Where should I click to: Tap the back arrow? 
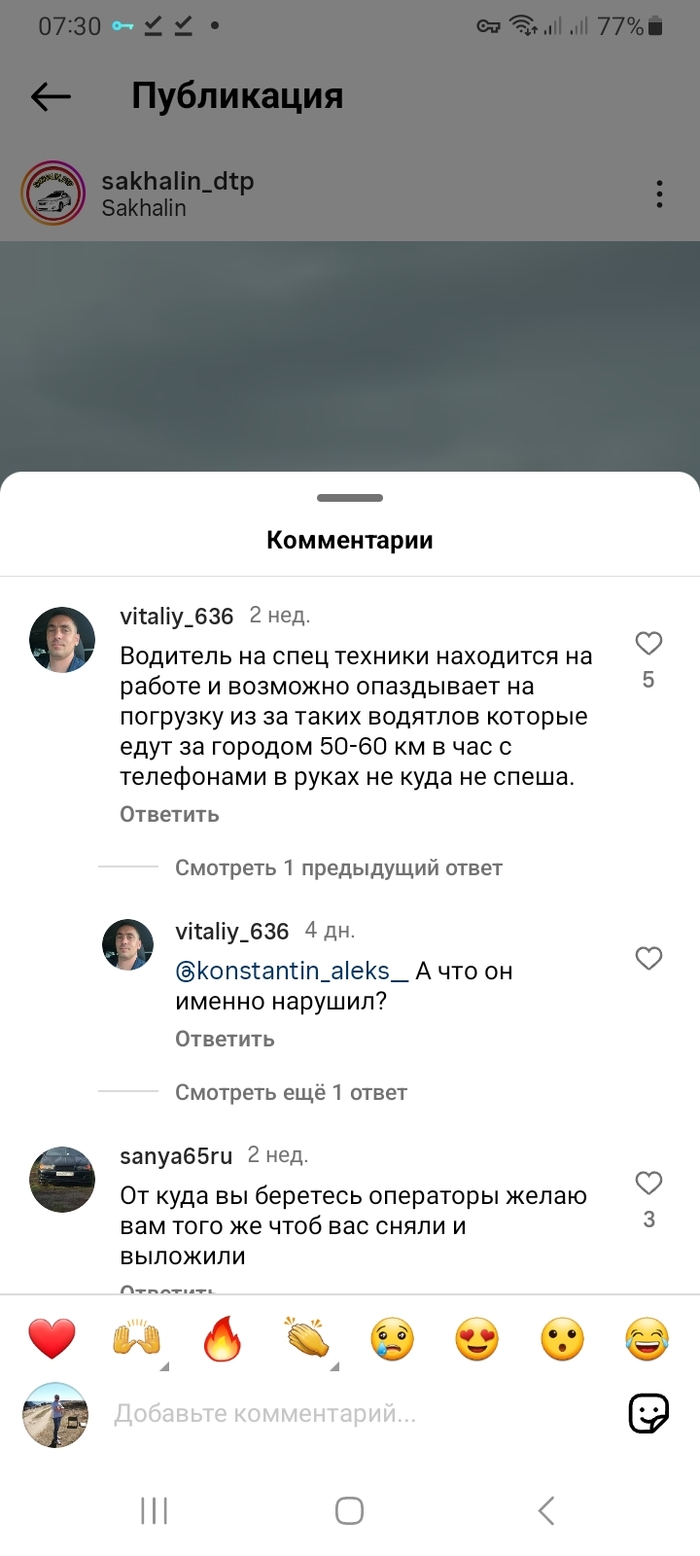51,96
